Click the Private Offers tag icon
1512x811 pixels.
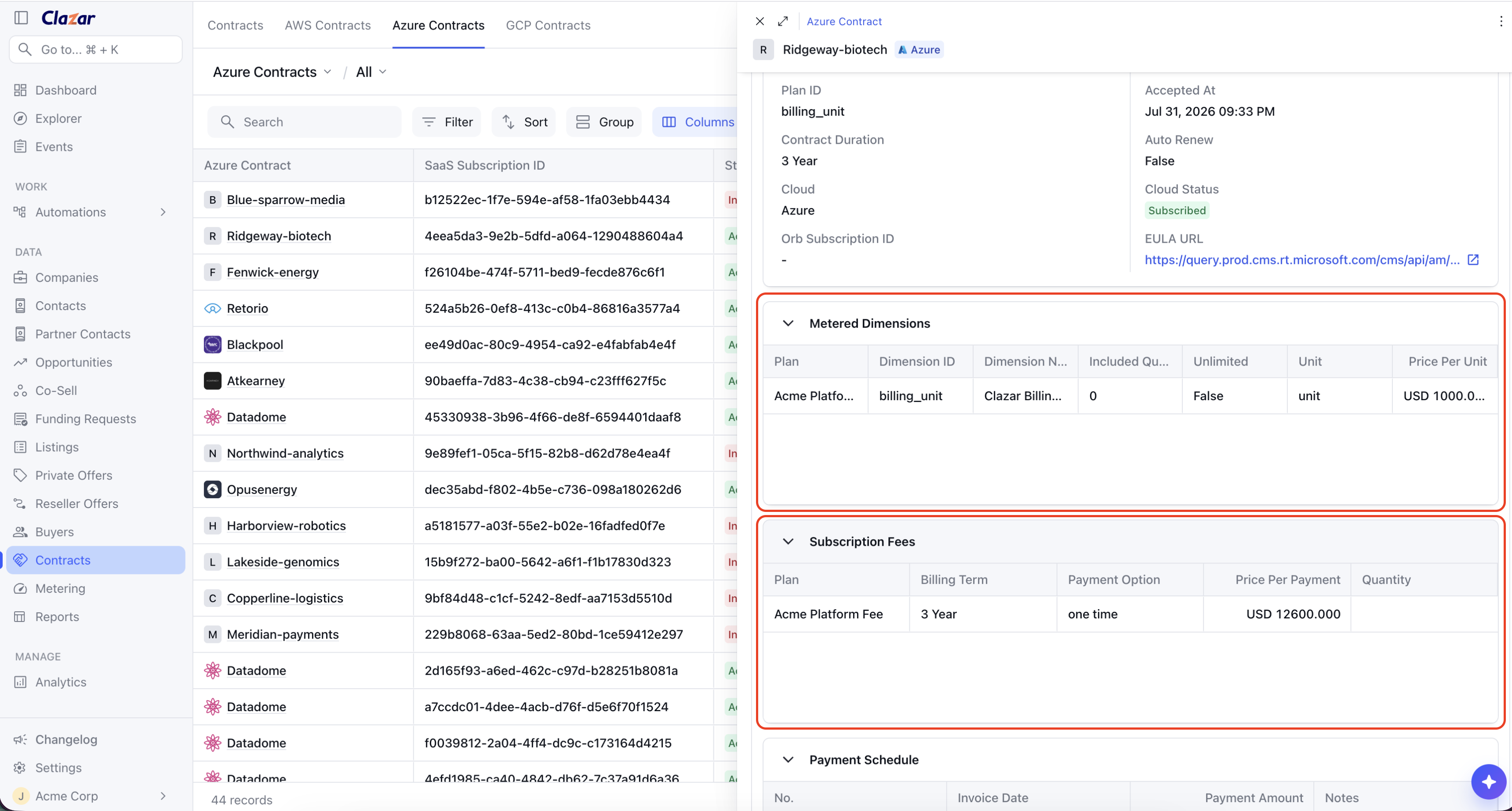coord(21,475)
